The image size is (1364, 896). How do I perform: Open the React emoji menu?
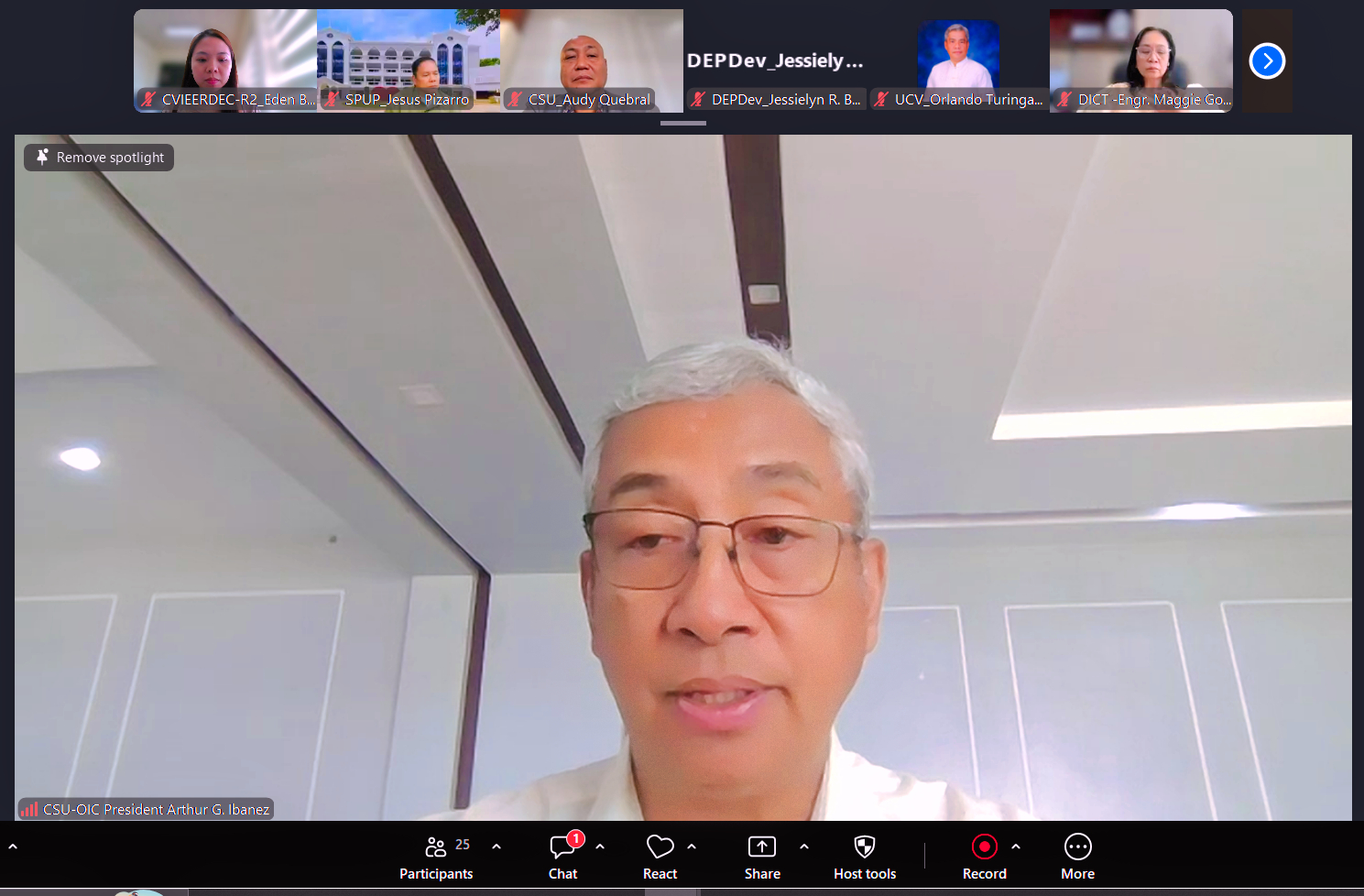click(x=660, y=858)
